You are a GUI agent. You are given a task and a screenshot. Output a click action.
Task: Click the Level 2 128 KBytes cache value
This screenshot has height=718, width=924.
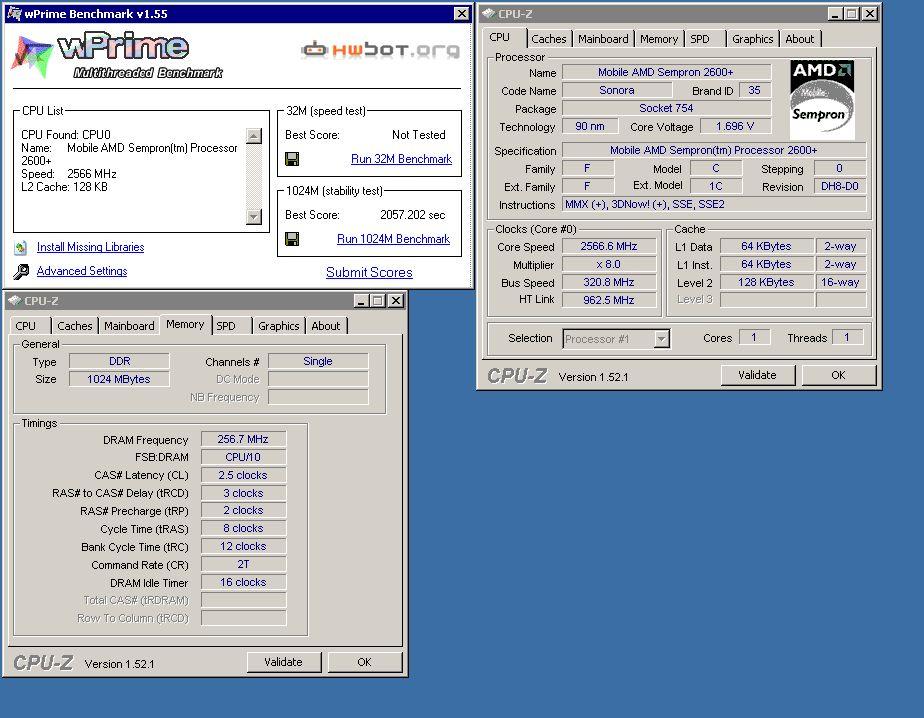[x=766, y=282]
